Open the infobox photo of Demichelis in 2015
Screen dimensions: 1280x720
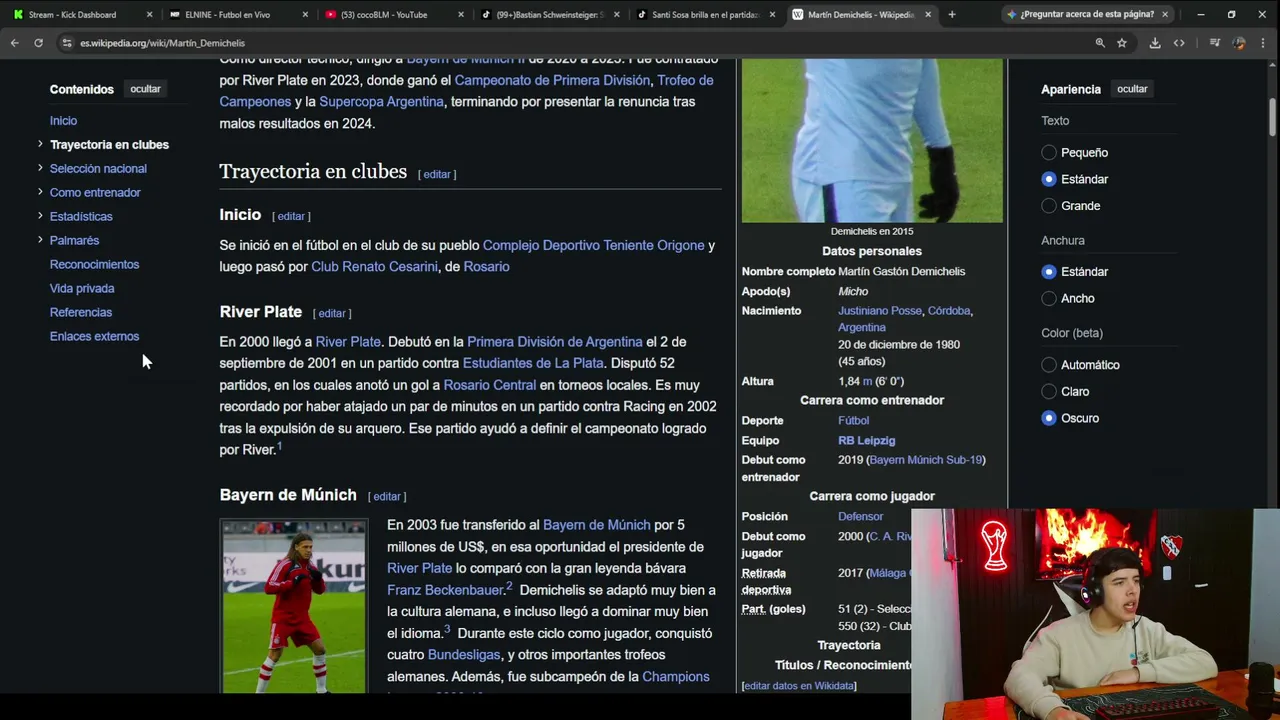tap(872, 140)
